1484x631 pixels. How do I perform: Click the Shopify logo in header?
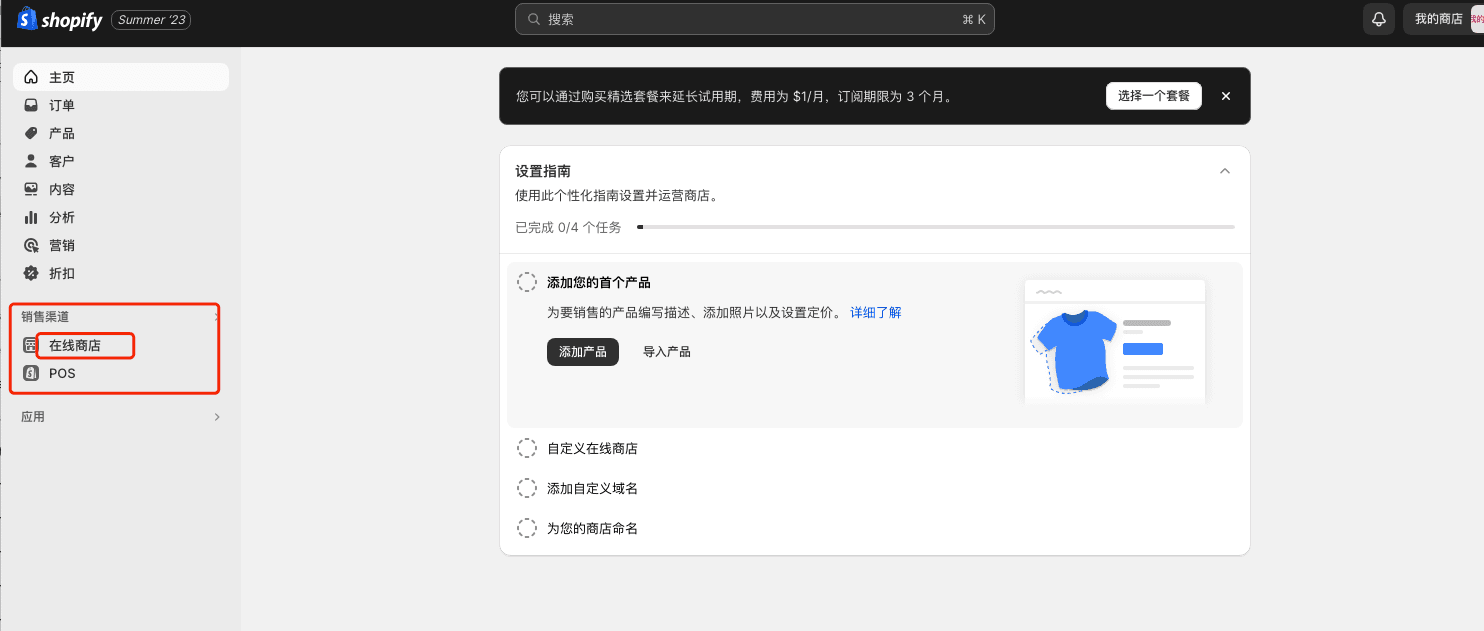(x=60, y=19)
